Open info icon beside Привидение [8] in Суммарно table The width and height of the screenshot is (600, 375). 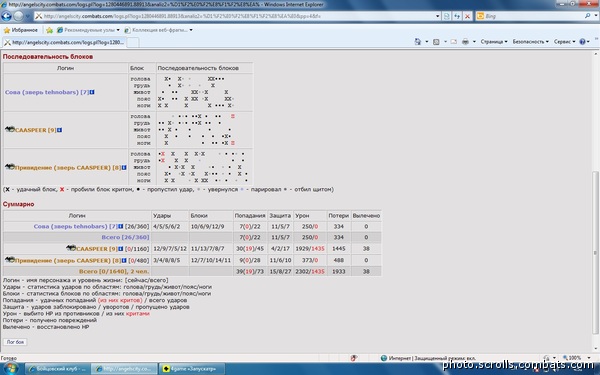click(x=124, y=260)
